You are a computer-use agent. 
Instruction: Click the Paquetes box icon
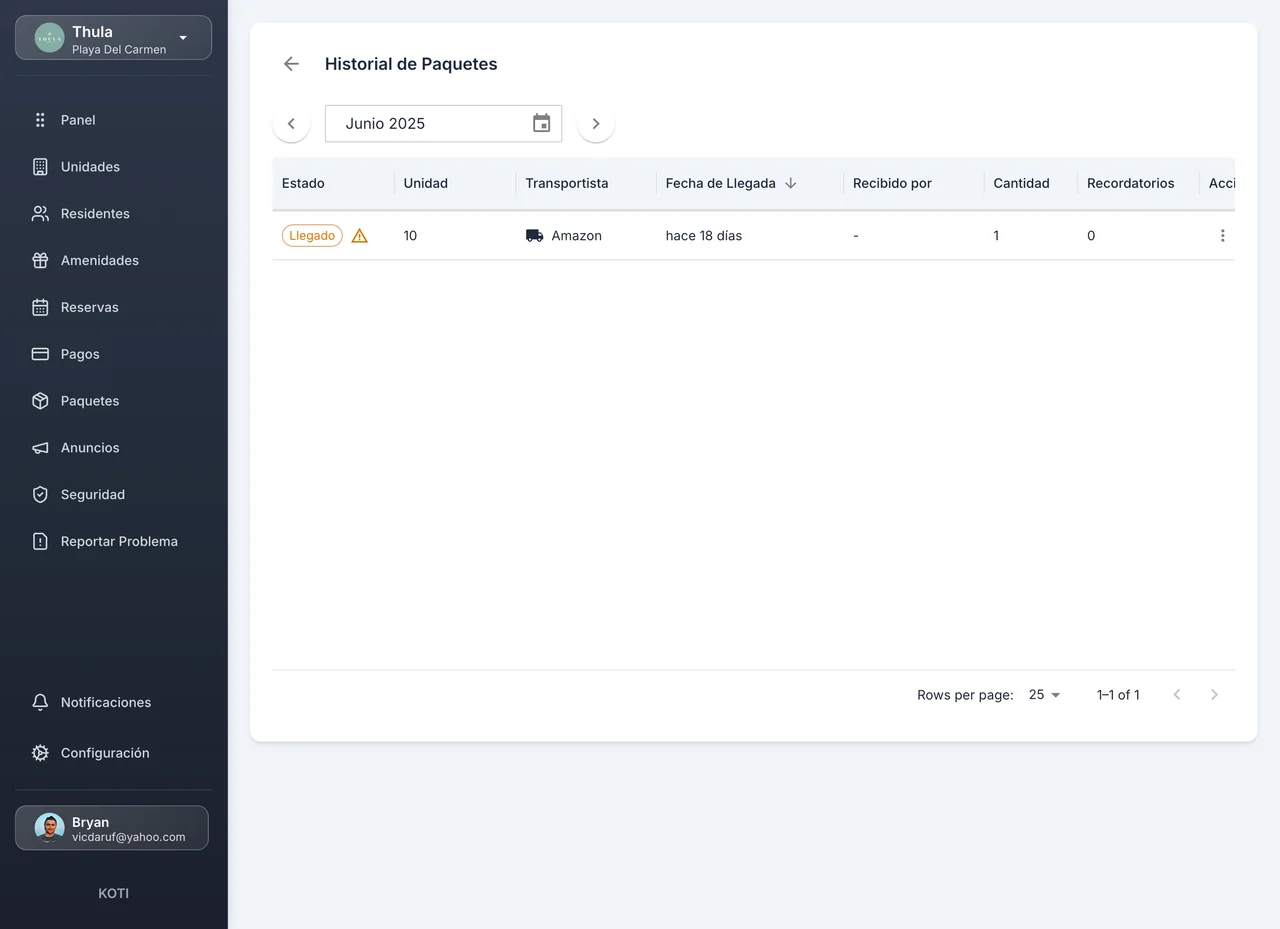40,401
